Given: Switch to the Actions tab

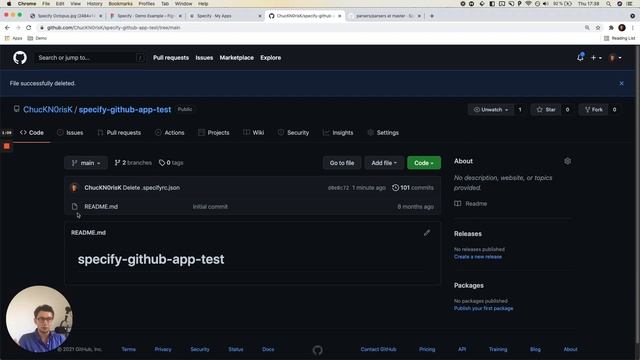Looking at the screenshot, I should point(170,133).
